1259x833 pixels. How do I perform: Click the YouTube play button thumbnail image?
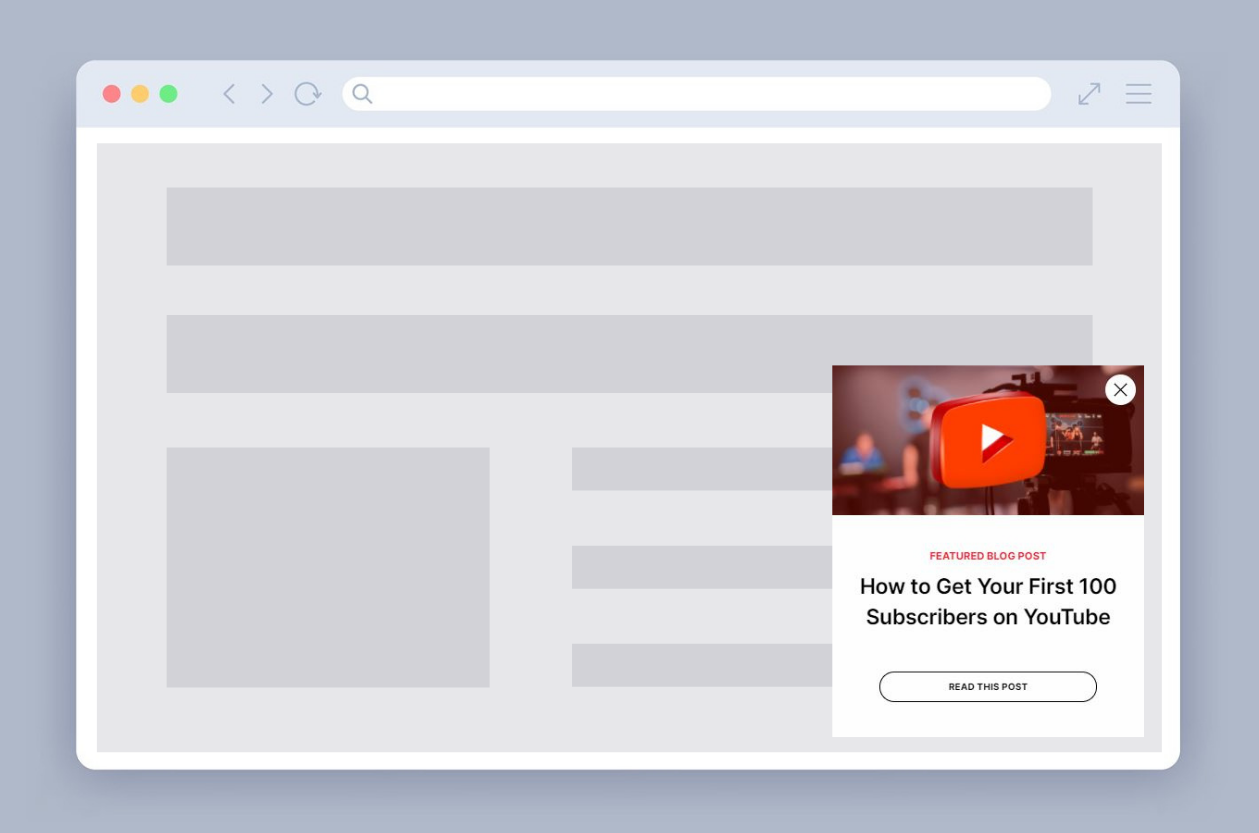pyautogui.click(x=988, y=440)
